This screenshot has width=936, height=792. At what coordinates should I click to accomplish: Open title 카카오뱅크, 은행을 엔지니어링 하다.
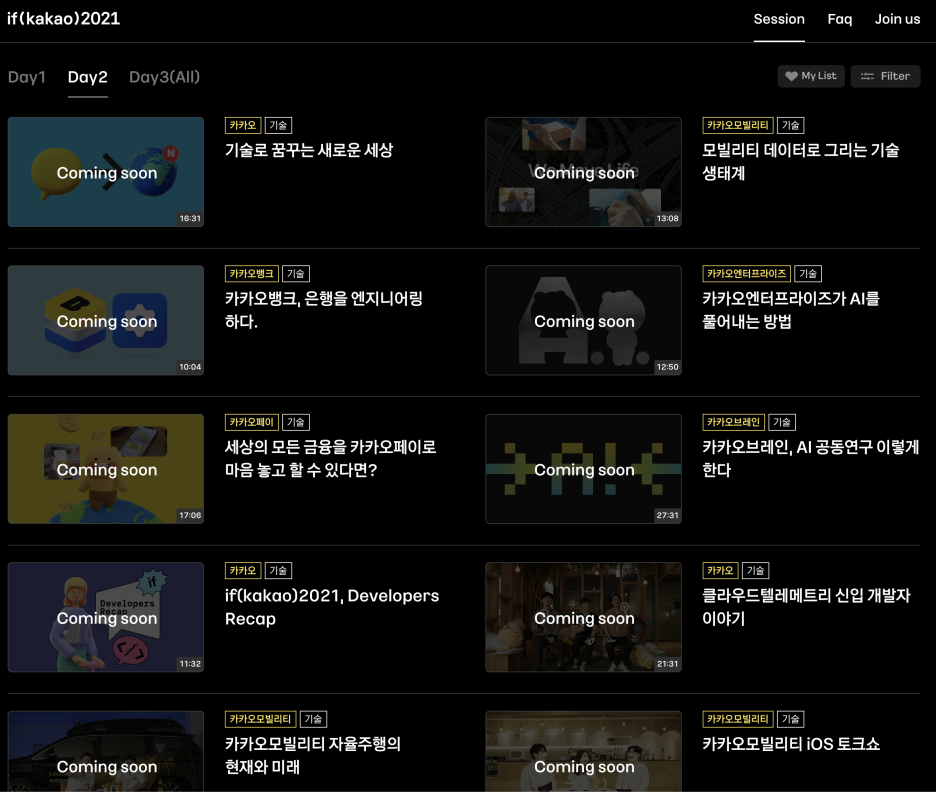click(324, 310)
